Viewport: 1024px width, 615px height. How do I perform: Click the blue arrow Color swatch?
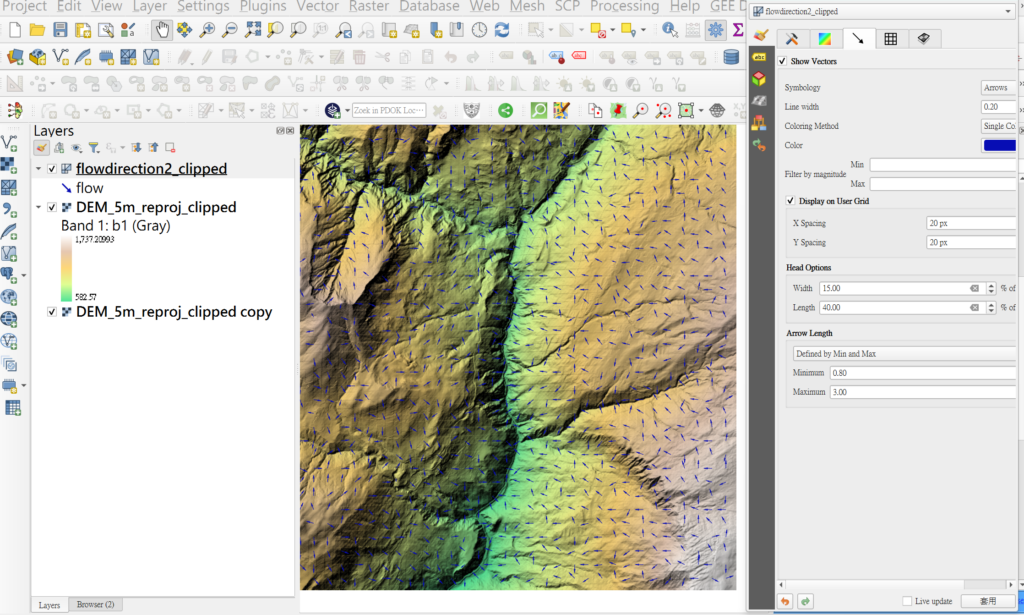tap(999, 146)
